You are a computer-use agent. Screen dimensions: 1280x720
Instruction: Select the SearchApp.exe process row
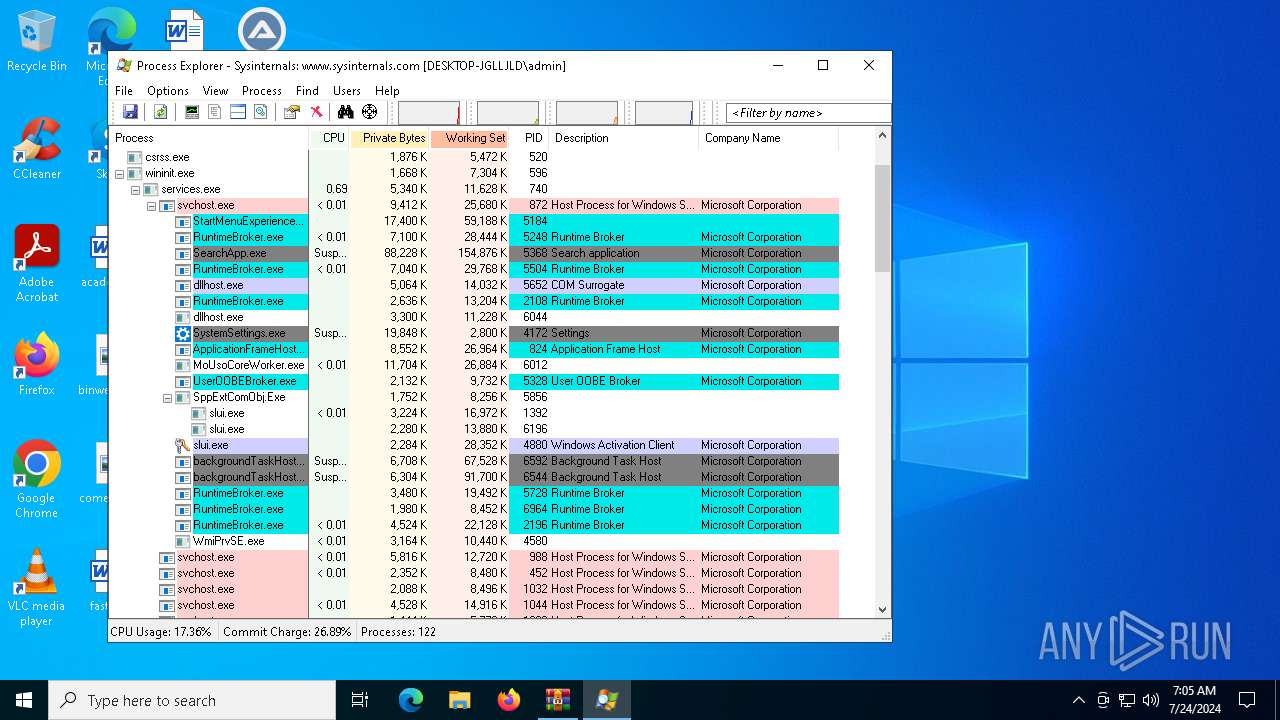pos(474,253)
